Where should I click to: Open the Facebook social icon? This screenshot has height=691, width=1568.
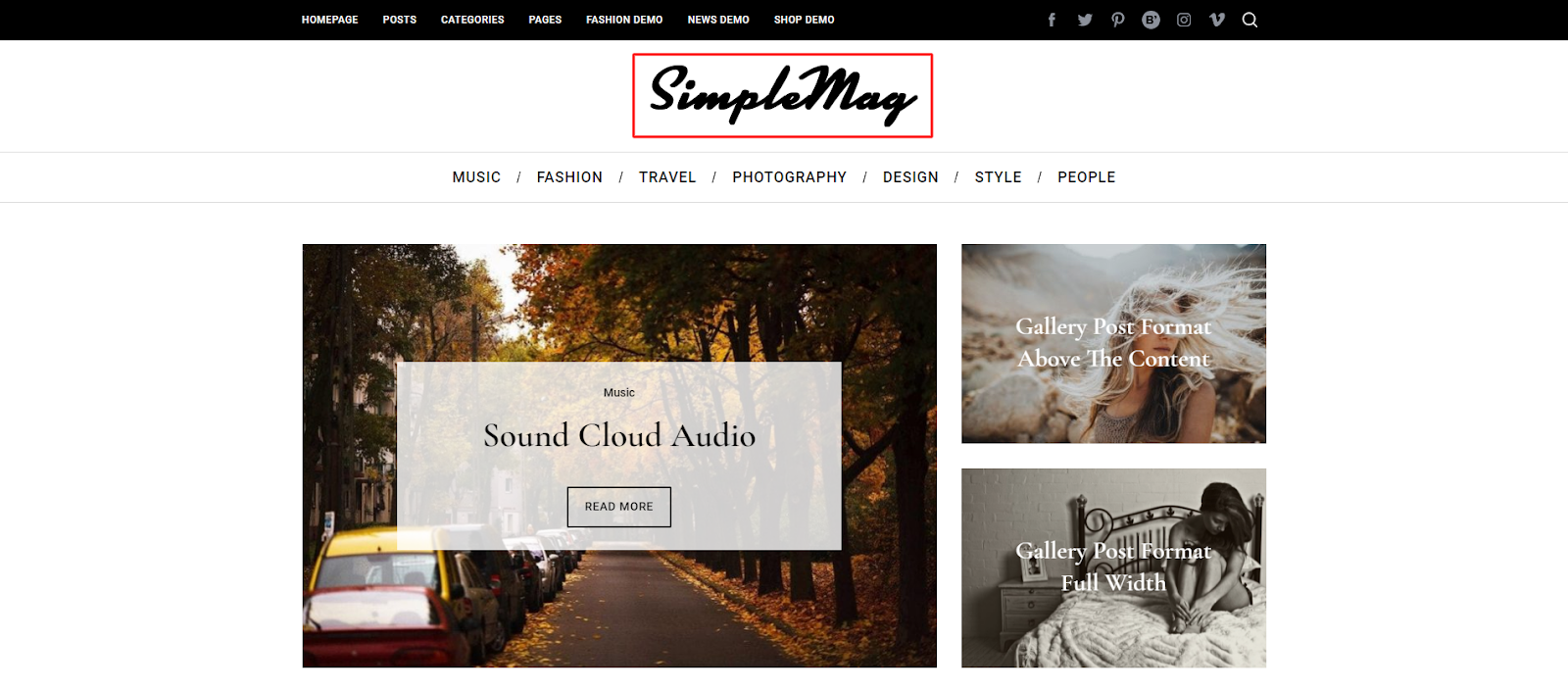click(1052, 20)
